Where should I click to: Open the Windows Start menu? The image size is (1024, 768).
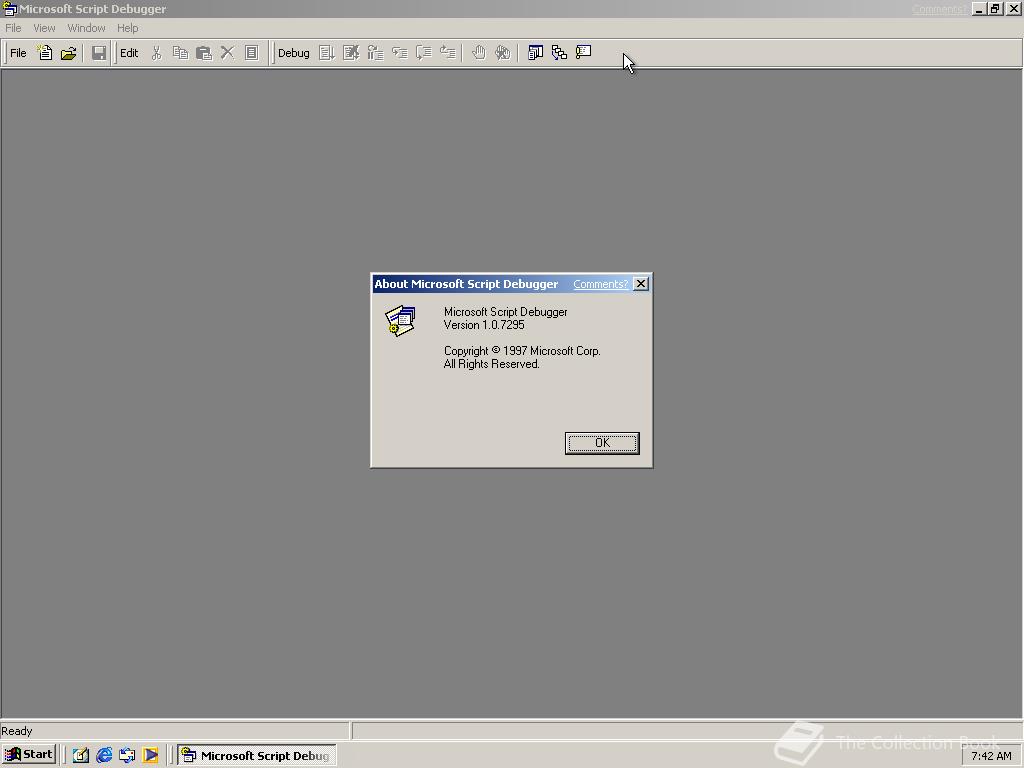(x=29, y=754)
